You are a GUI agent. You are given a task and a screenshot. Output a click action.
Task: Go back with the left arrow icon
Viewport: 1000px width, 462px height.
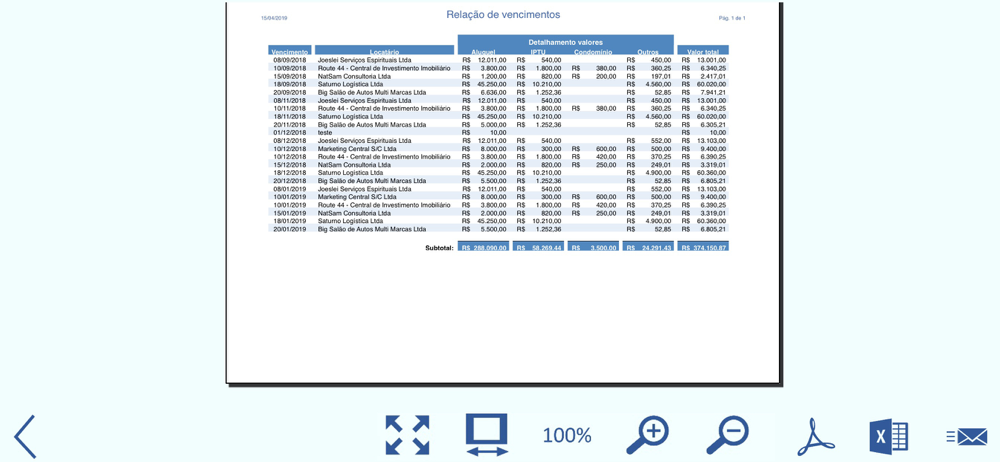(x=25, y=436)
